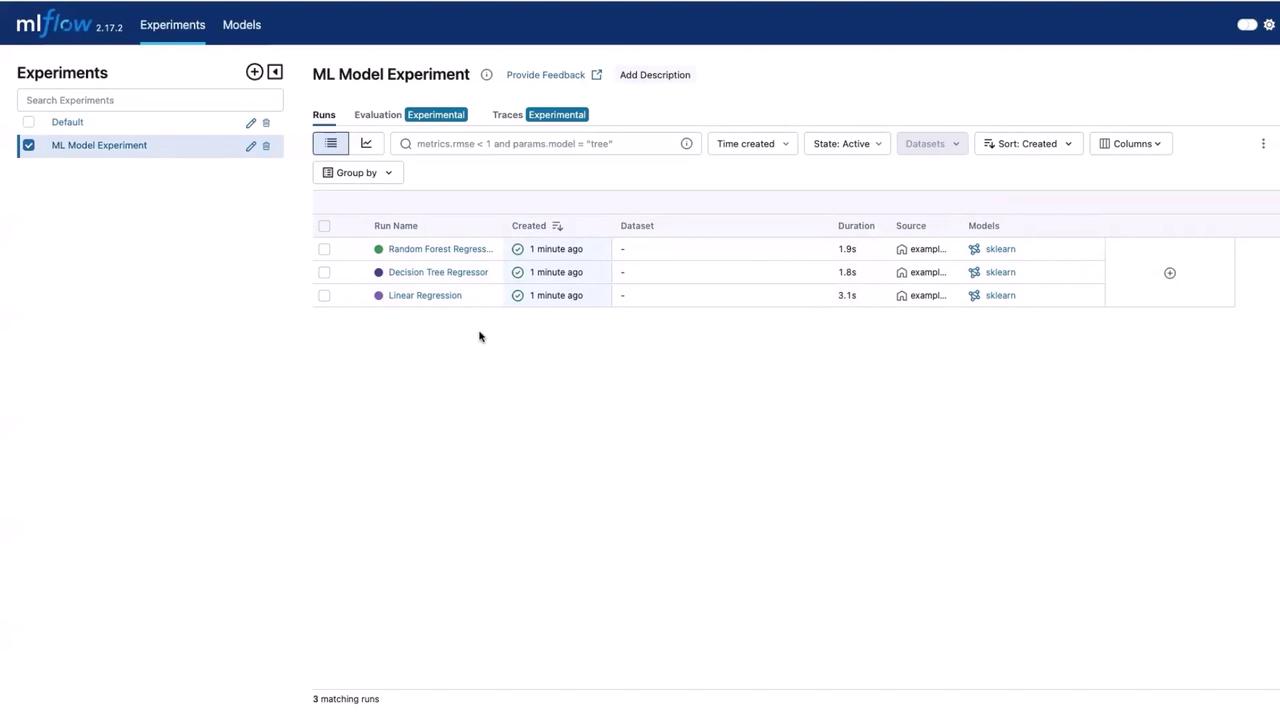
Task: Open the Linear Regression run
Action: [x=425, y=296]
